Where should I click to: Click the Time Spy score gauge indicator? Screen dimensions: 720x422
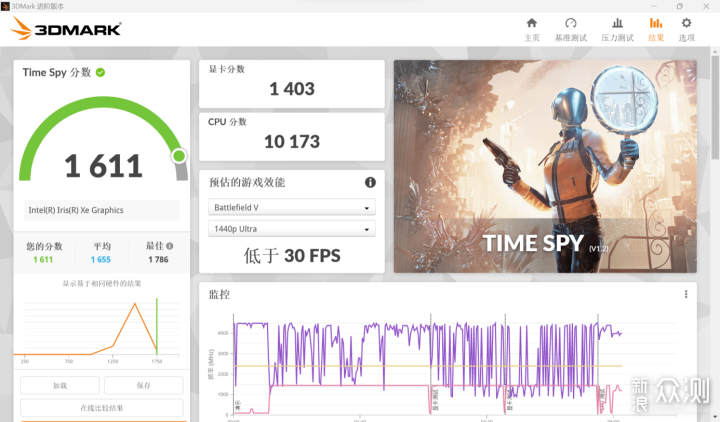tap(179, 156)
